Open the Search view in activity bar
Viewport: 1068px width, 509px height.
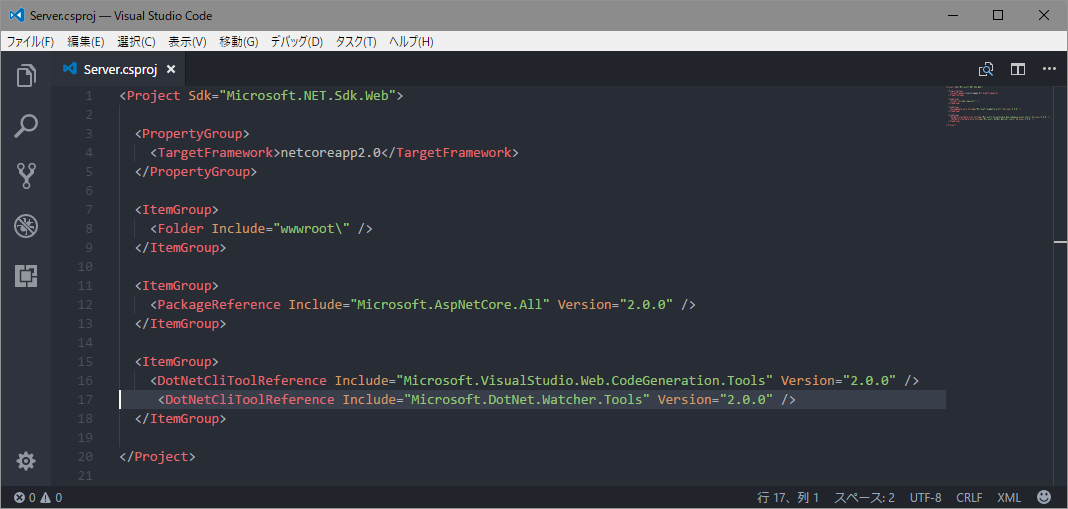[26, 126]
